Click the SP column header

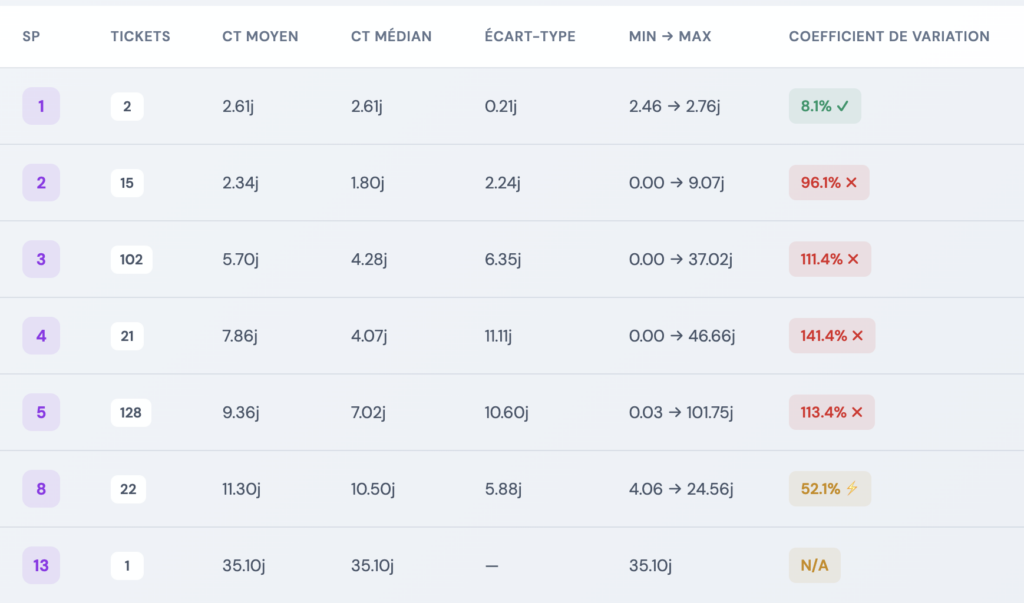click(x=31, y=37)
